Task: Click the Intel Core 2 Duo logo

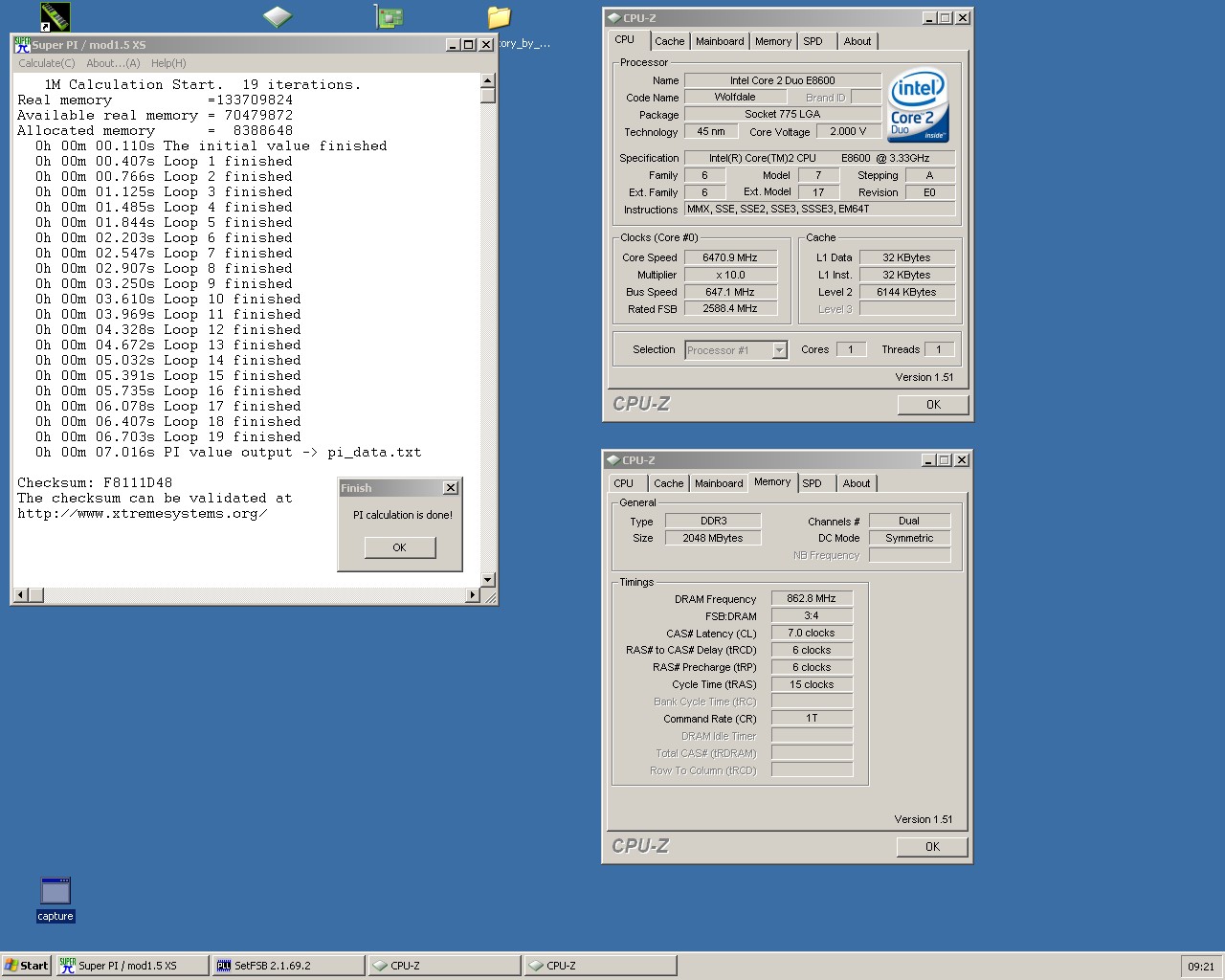Action: click(918, 104)
